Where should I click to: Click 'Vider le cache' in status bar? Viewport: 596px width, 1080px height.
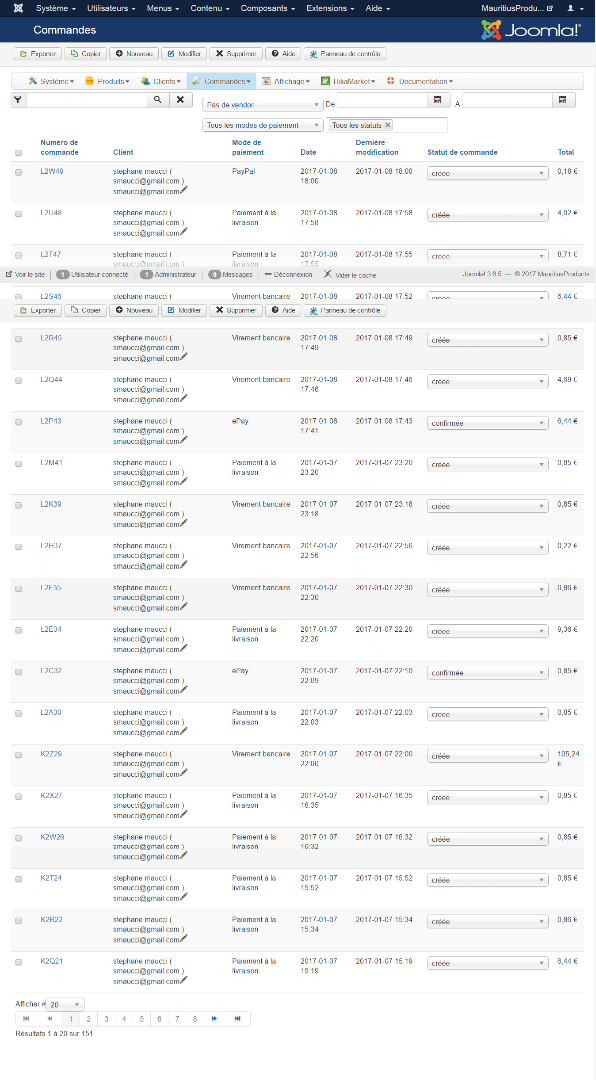pyautogui.click(x=350, y=275)
